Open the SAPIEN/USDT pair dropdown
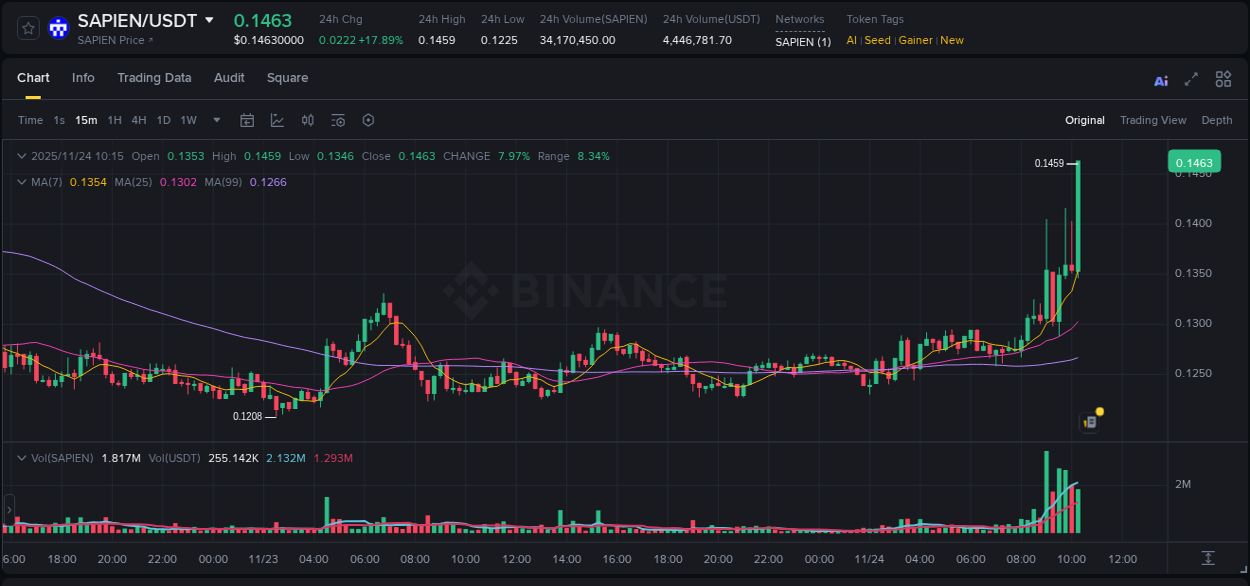Viewport: 1250px width, 586px height. point(209,19)
